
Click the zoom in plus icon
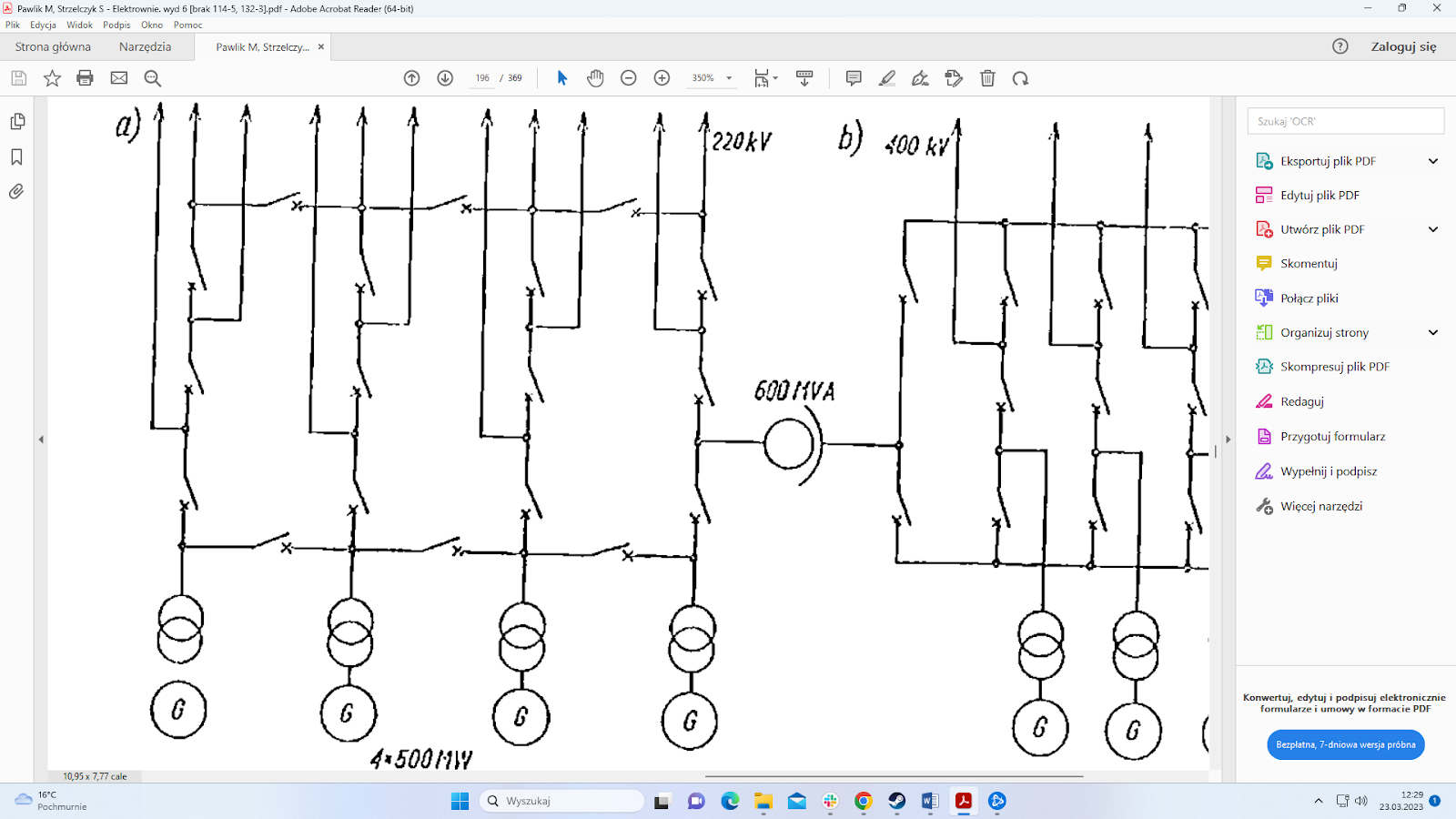[662, 78]
